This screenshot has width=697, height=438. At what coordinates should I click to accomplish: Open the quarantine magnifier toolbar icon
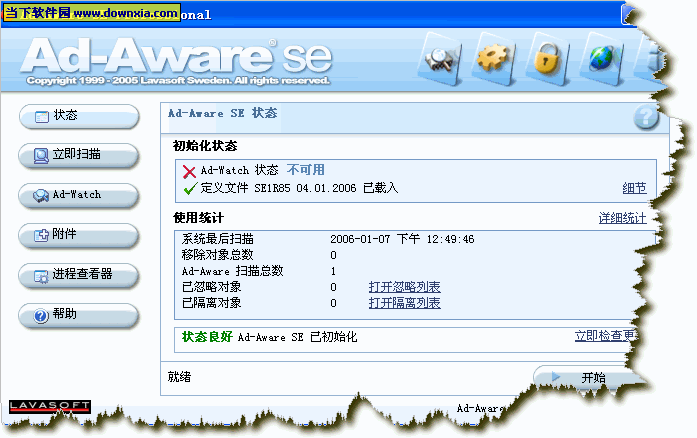coord(439,59)
